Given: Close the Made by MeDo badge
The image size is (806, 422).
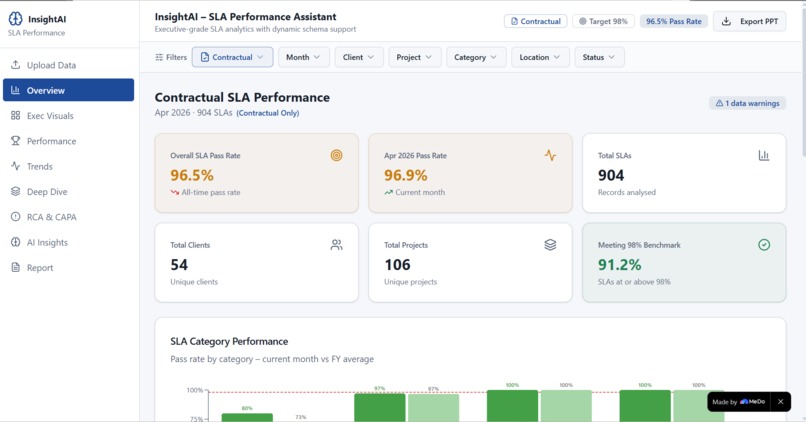Looking at the screenshot, I should 780,401.
